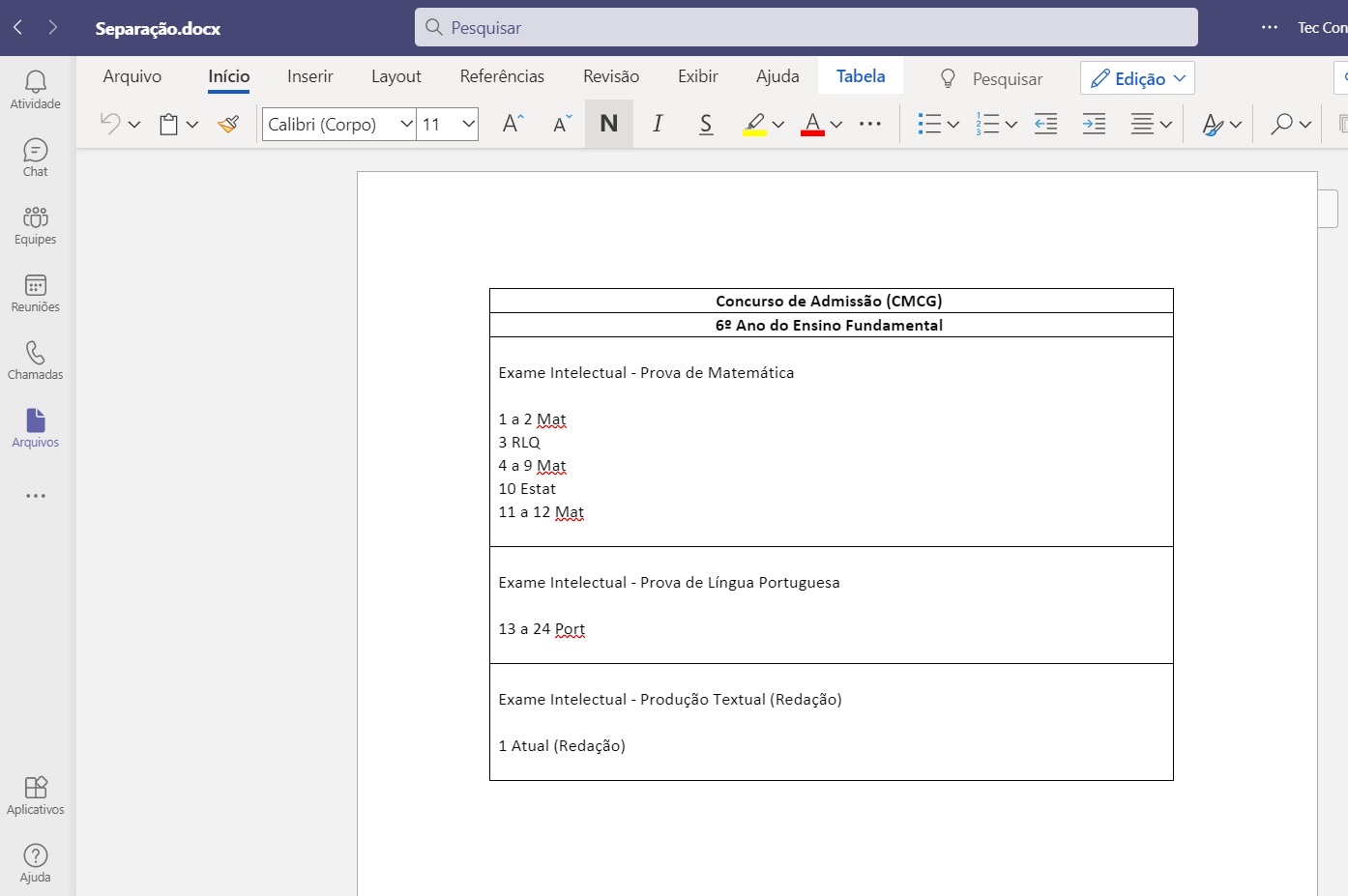The width and height of the screenshot is (1348, 896).
Task: Open the Referências ribbon tab
Action: tap(502, 76)
